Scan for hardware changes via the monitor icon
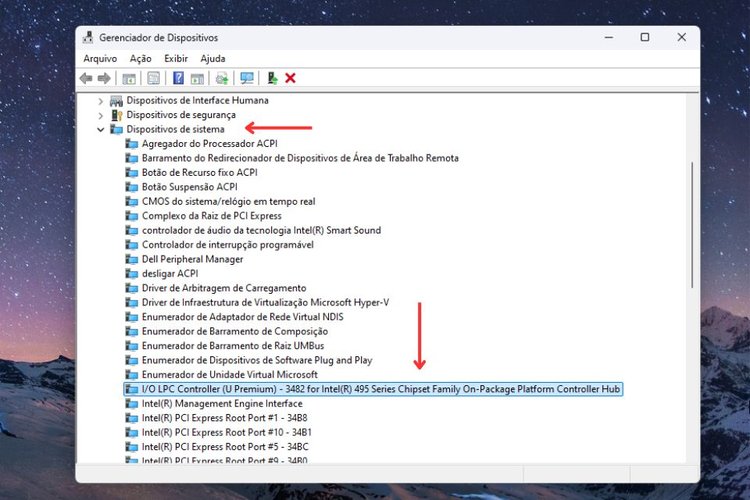Viewport: 750px width, 500px height. point(247,78)
